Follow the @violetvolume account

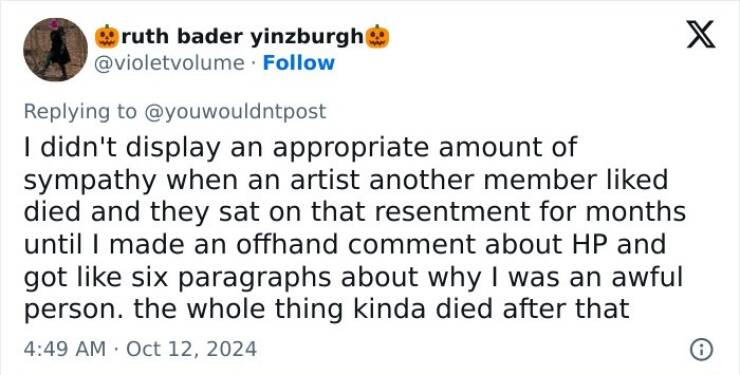pyautogui.click(x=298, y=63)
